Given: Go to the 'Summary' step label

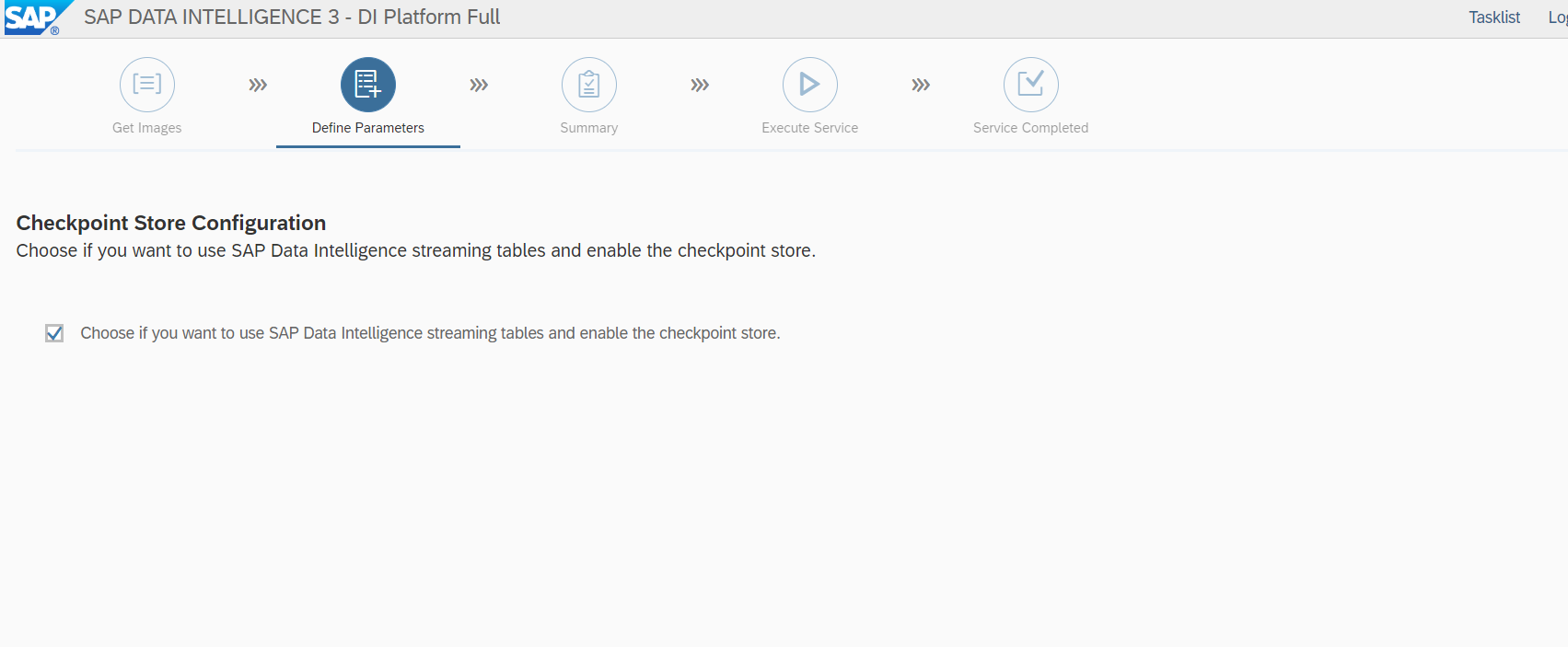Looking at the screenshot, I should (x=589, y=128).
